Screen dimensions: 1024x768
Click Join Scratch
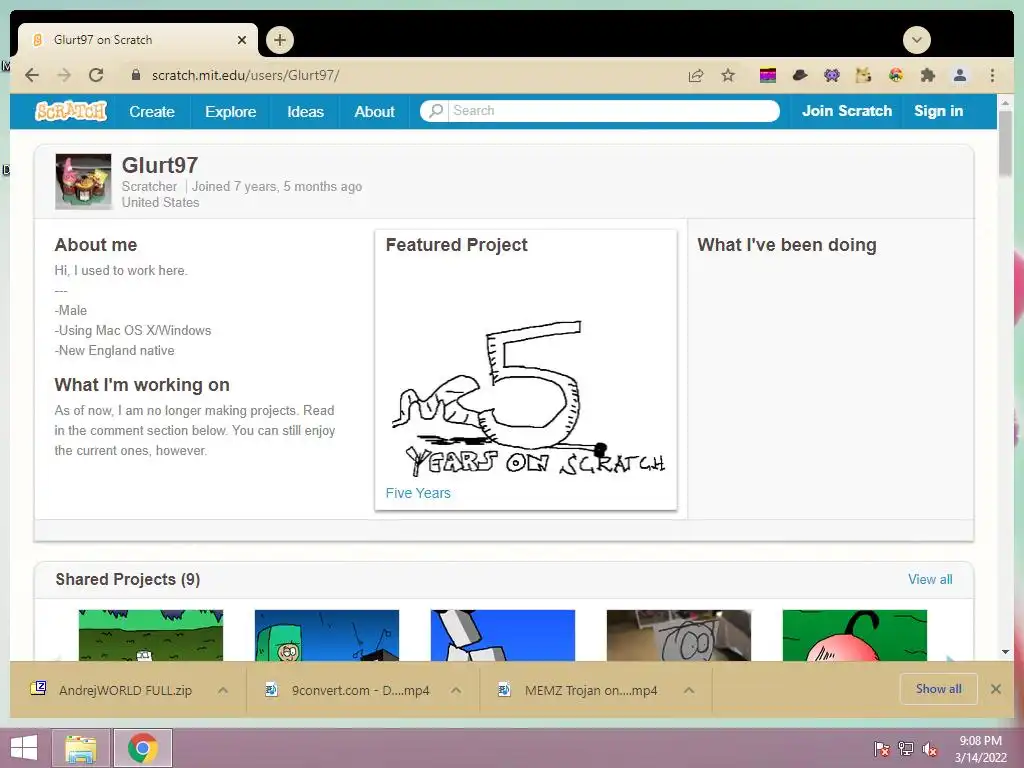tap(847, 111)
